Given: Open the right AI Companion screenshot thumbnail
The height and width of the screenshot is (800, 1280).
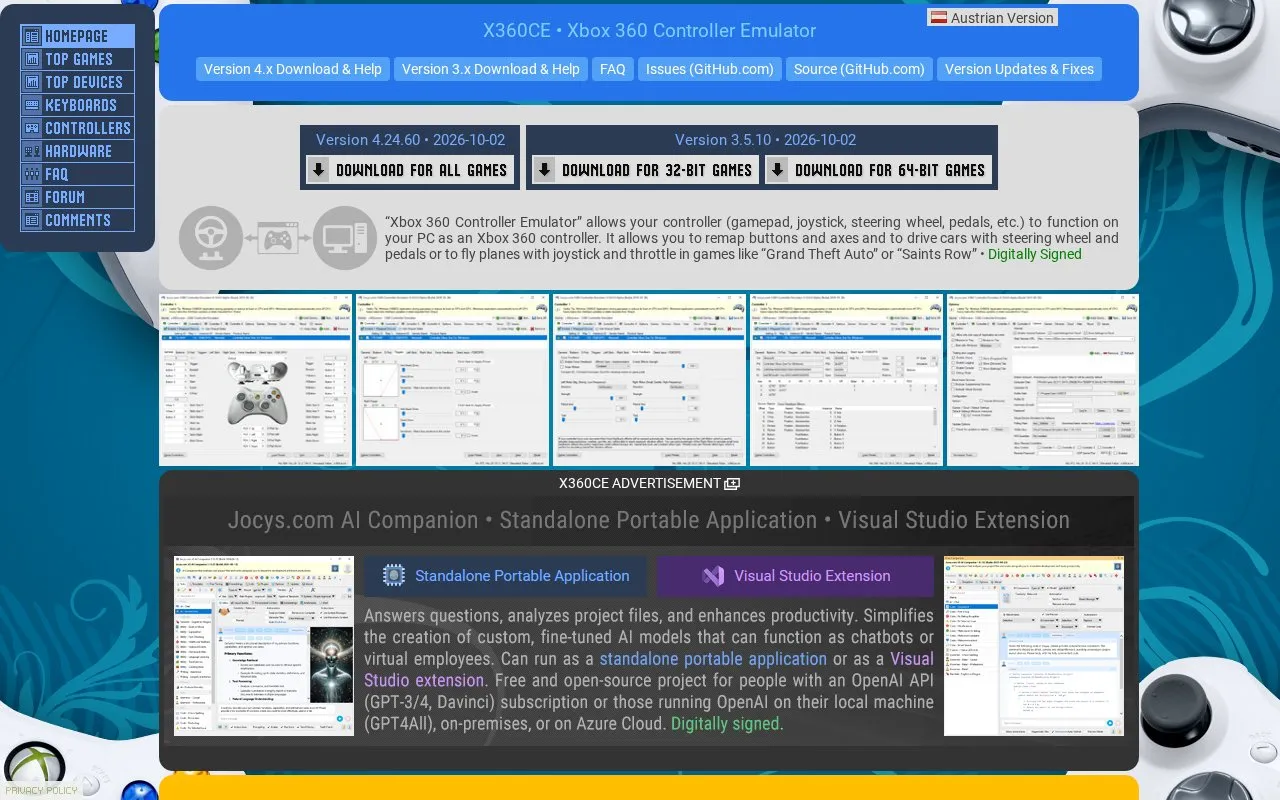Looking at the screenshot, I should tap(1034, 646).
